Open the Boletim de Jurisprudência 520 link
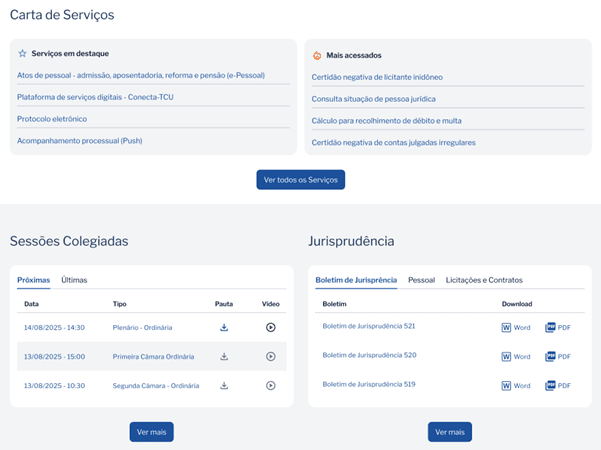601x450 pixels. 368,355
